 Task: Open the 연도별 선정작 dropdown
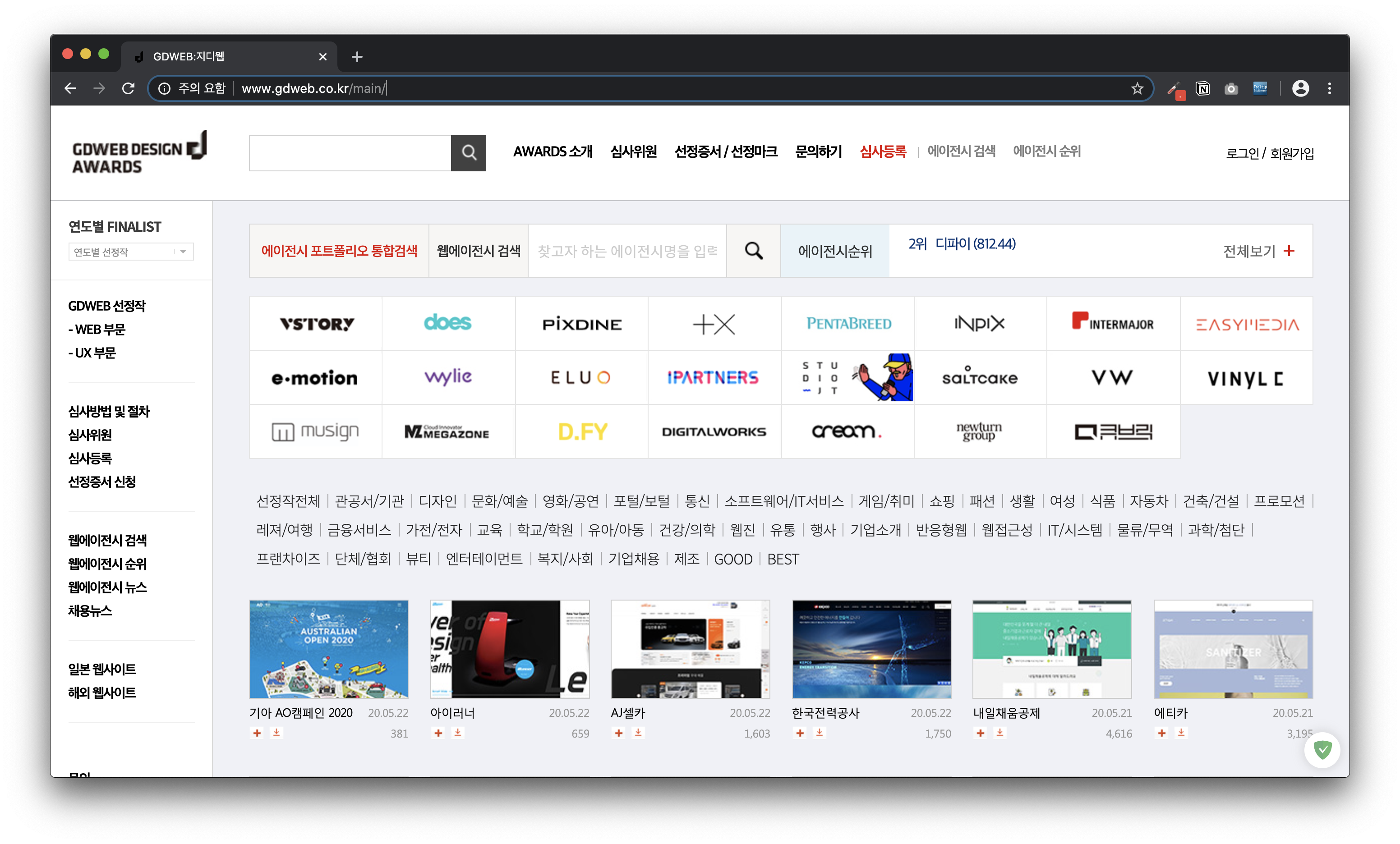pyautogui.click(x=131, y=252)
